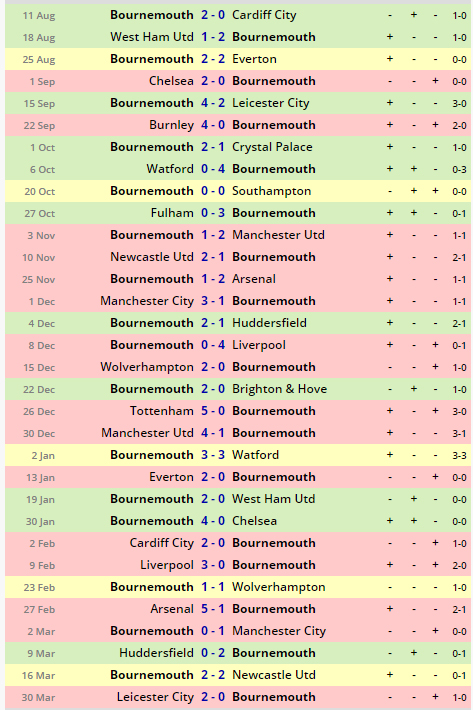This screenshot has width=473, height=710.
Task: Click Brighton & Hove team name
Action: coord(279,389)
